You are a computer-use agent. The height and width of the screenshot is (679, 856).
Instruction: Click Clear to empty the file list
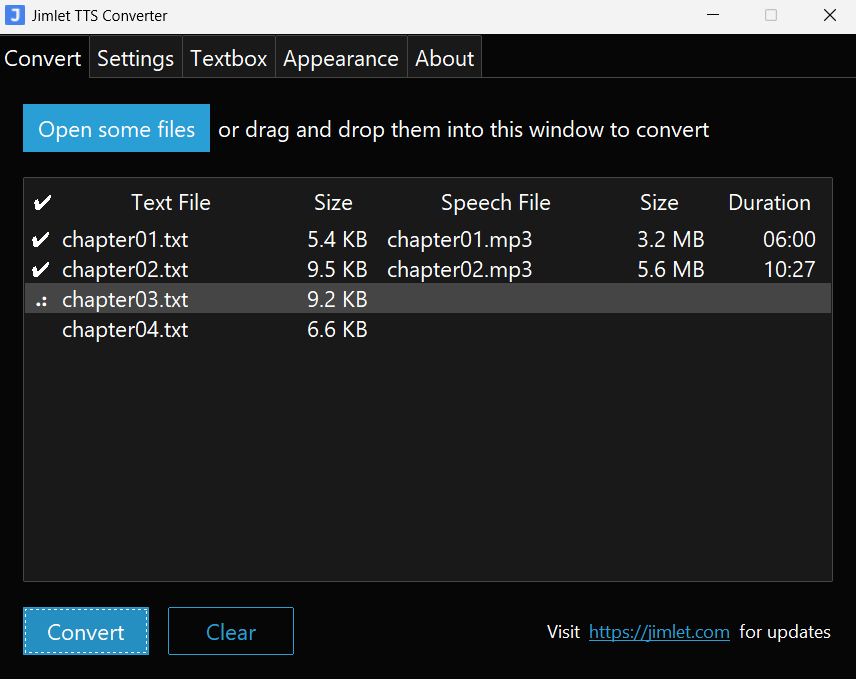point(230,631)
